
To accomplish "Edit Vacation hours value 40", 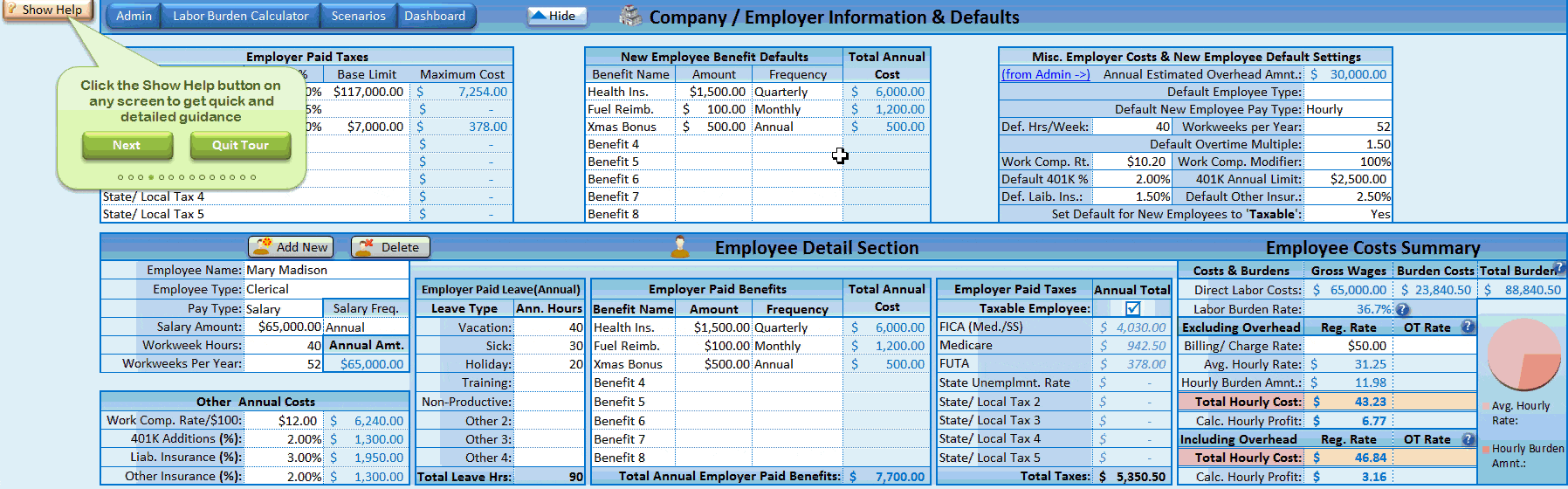I will (549, 327).
